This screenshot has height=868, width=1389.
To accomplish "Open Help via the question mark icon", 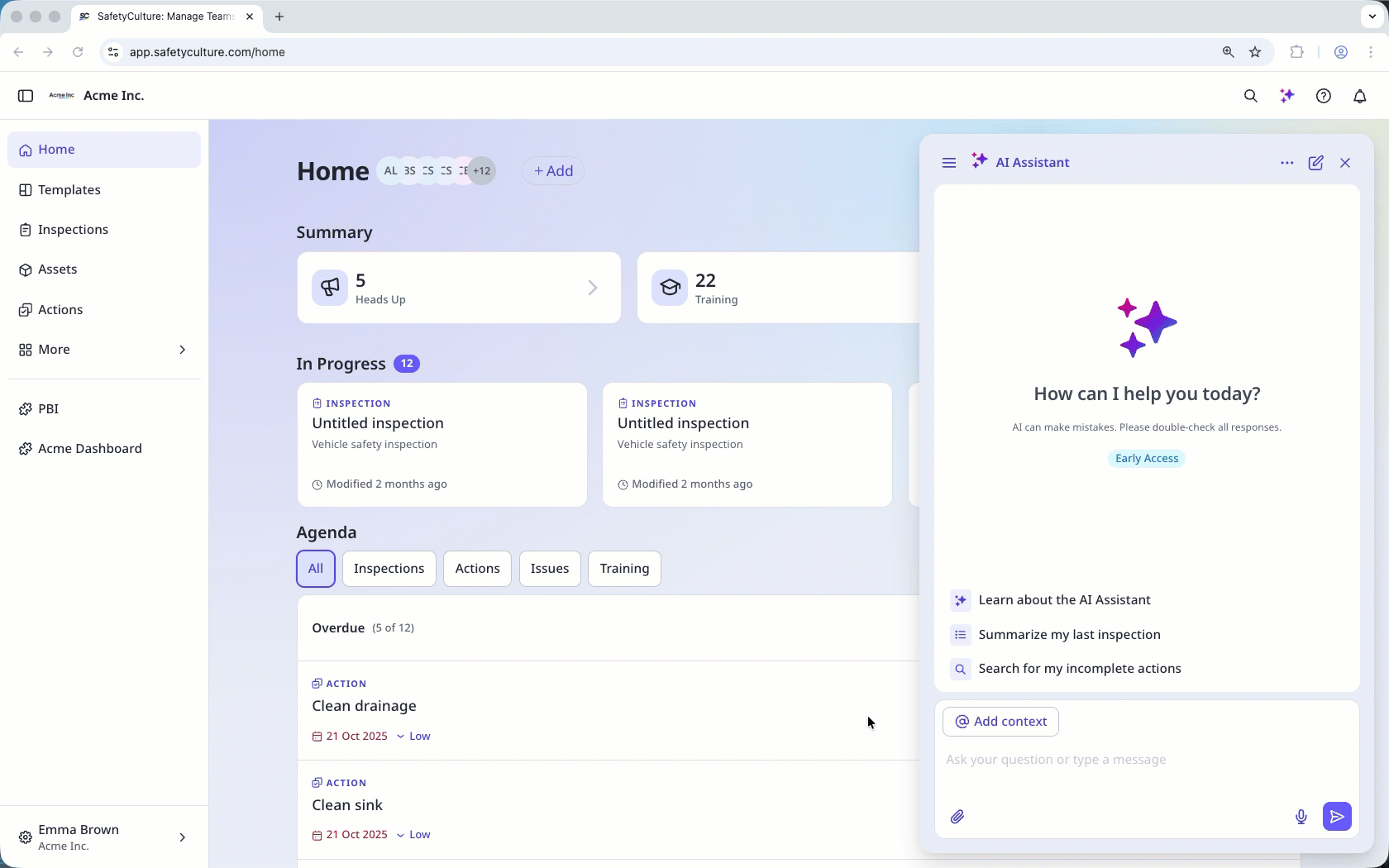I will pos(1324,96).
